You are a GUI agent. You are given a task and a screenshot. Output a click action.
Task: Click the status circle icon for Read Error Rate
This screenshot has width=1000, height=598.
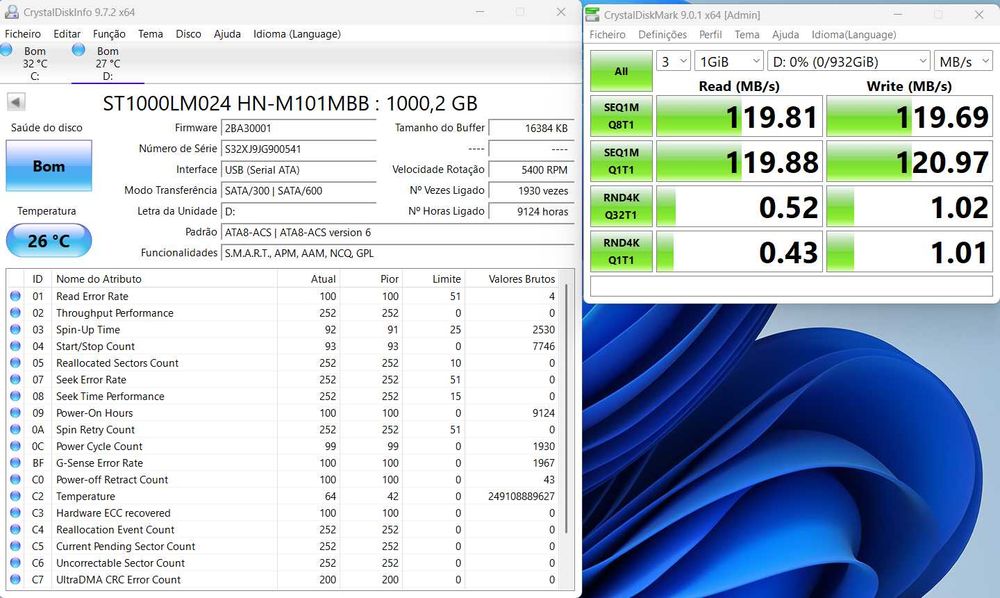pos(15,296)
